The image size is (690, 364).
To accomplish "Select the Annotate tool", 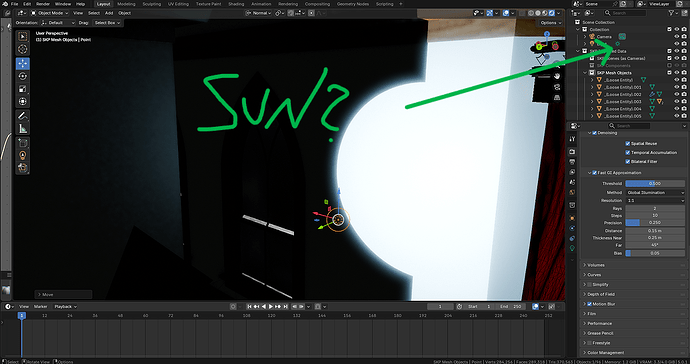I will 23,116.
